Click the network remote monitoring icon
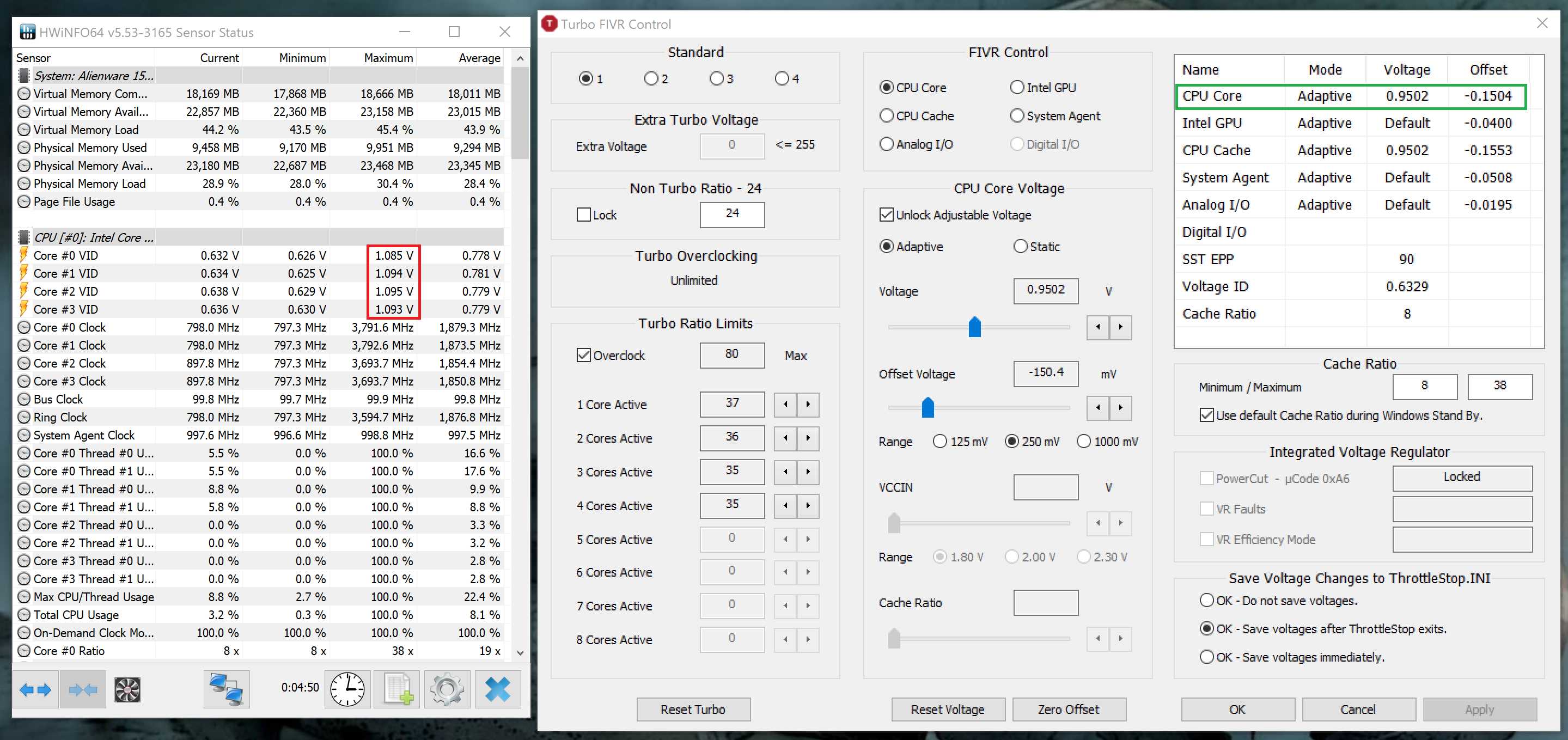Screen dimensions: 1568x740 (227, 689)
